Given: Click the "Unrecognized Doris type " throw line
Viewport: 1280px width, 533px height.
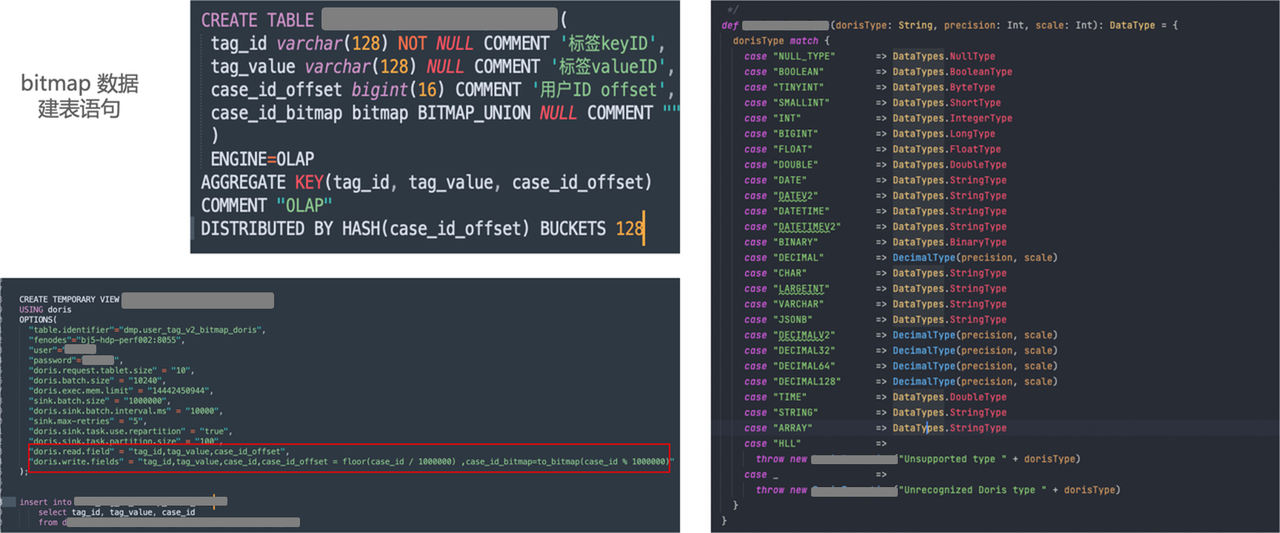Looking at the screenshot, I should click(x=937, y=490).
